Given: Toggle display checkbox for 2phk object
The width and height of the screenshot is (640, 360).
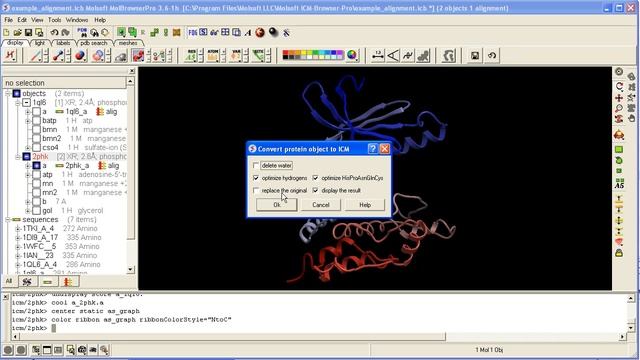Looking at the screenshot, I should [27, 156].
